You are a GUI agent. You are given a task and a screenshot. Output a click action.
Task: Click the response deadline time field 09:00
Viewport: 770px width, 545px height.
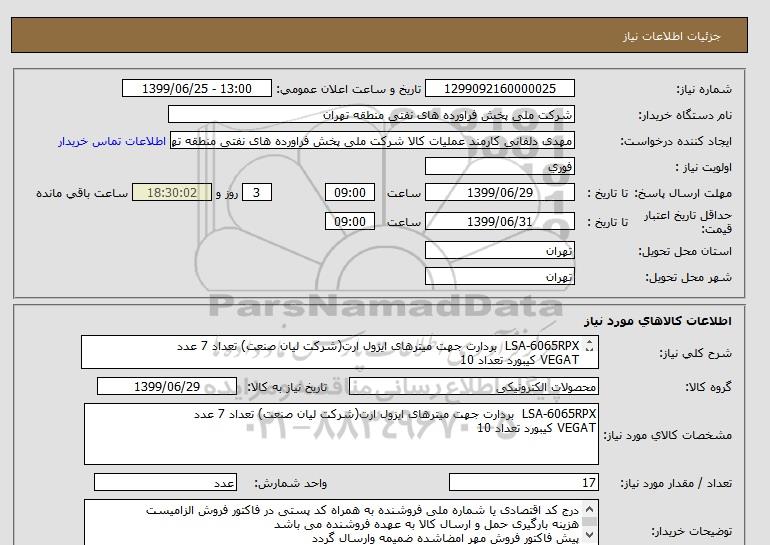[350, 192]
